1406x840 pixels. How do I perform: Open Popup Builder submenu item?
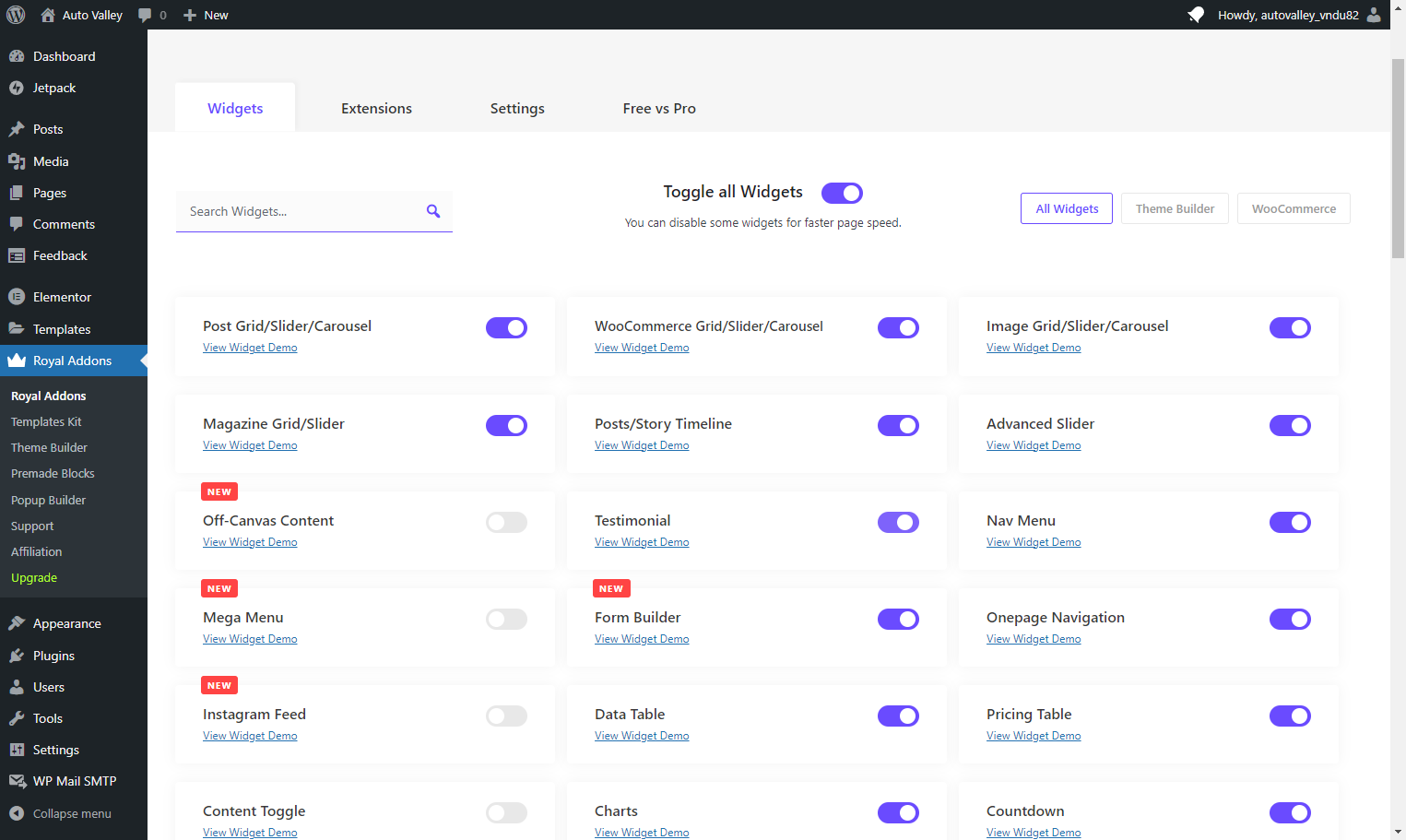tap(48, 500)
